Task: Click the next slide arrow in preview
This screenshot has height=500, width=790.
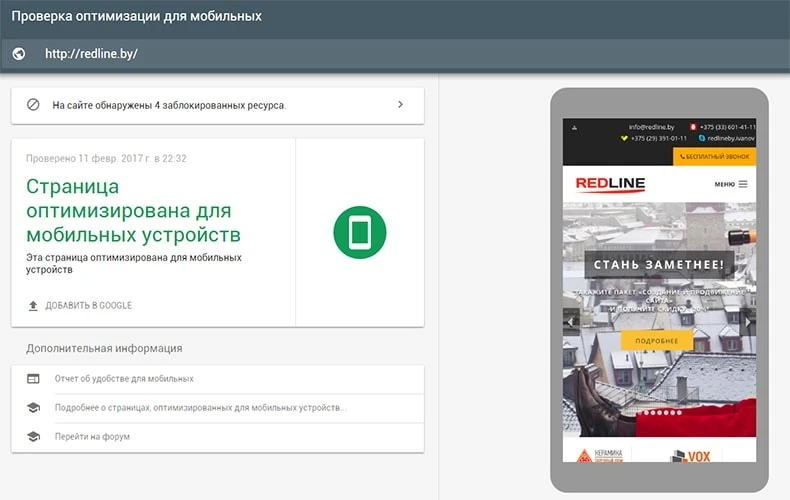Action: [x=748, y=322]
